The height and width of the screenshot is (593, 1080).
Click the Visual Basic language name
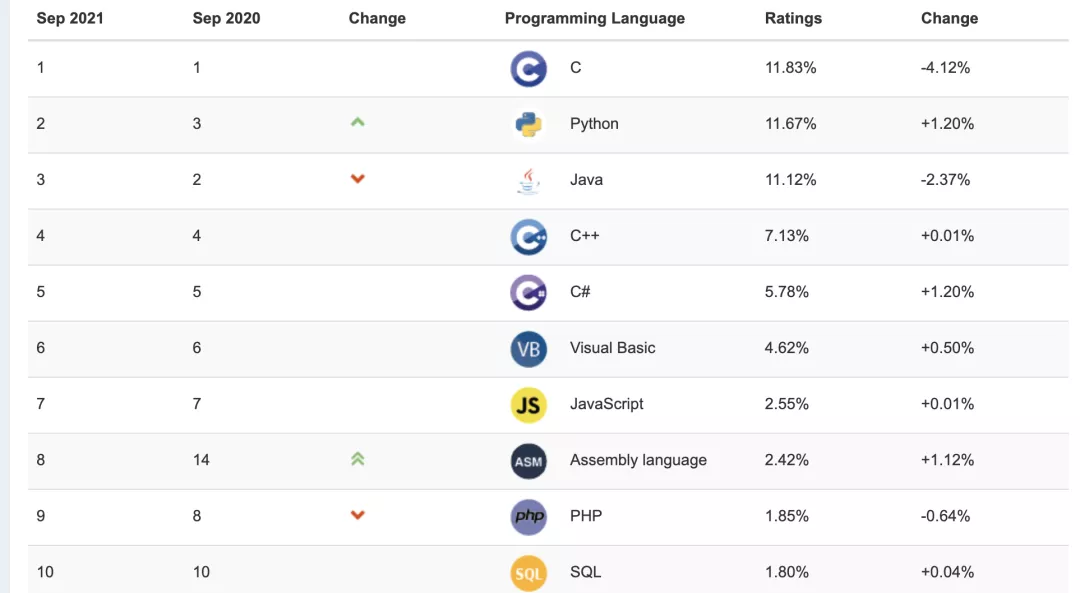[x=613, y=348]
